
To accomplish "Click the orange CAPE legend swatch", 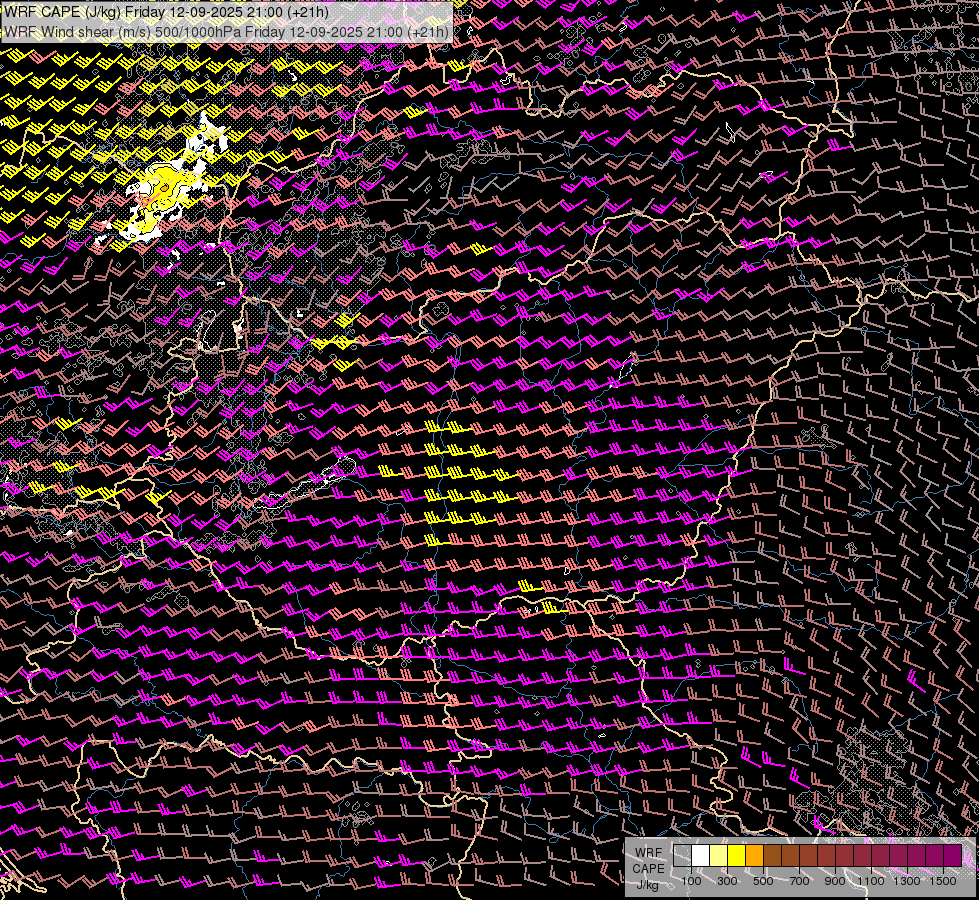I will [754, 856].
